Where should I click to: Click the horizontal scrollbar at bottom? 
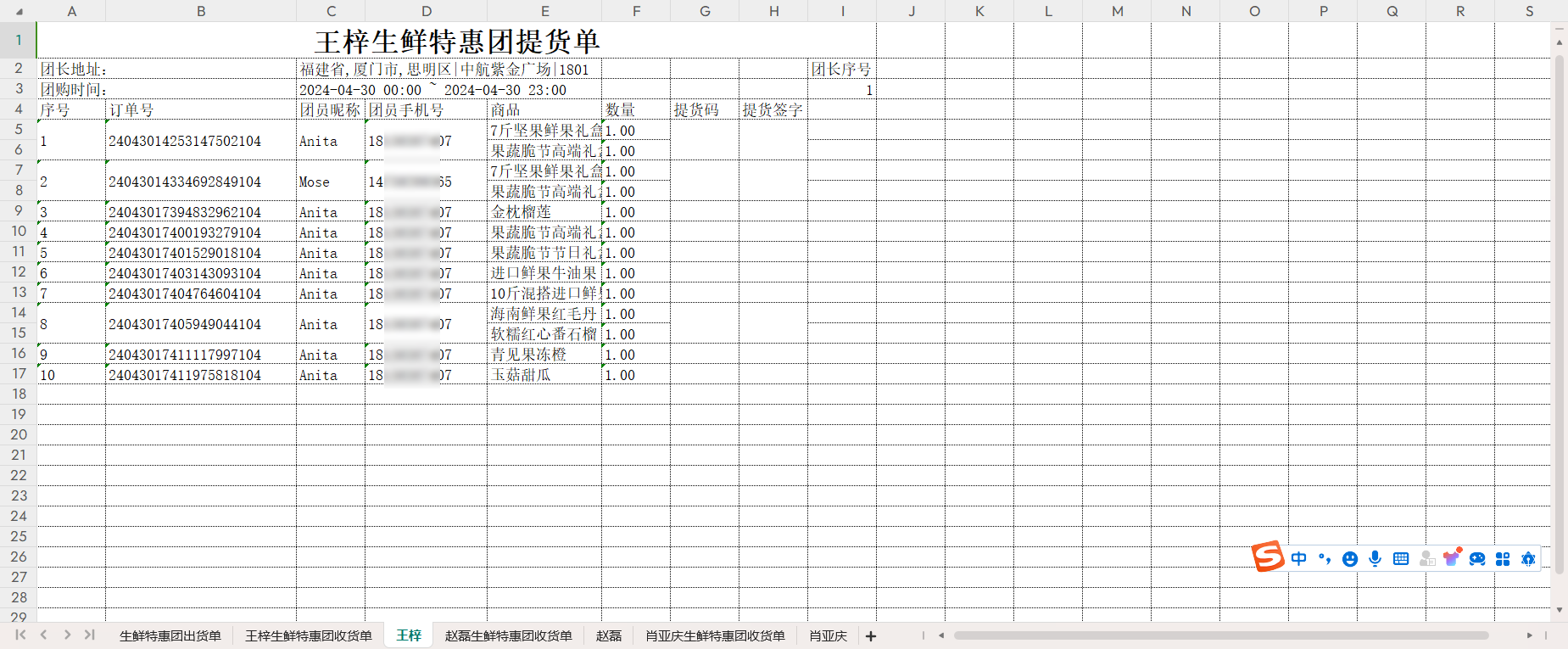pyautogui.click(x=1221, y=635)
